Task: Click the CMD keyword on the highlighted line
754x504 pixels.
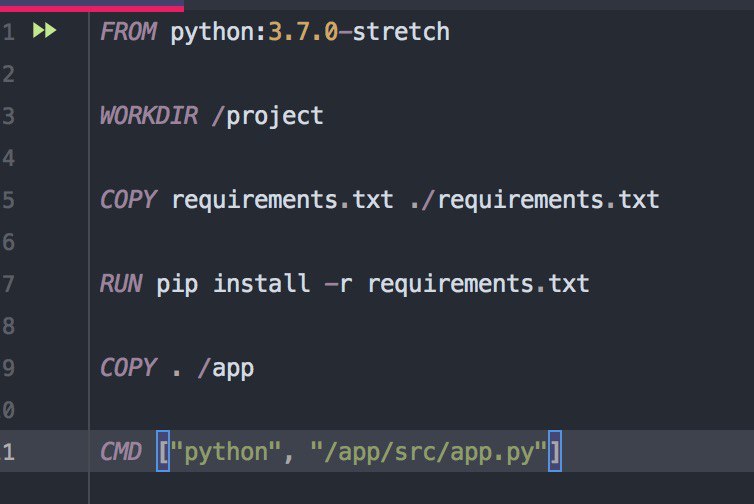Action: [x=121, y=452]
